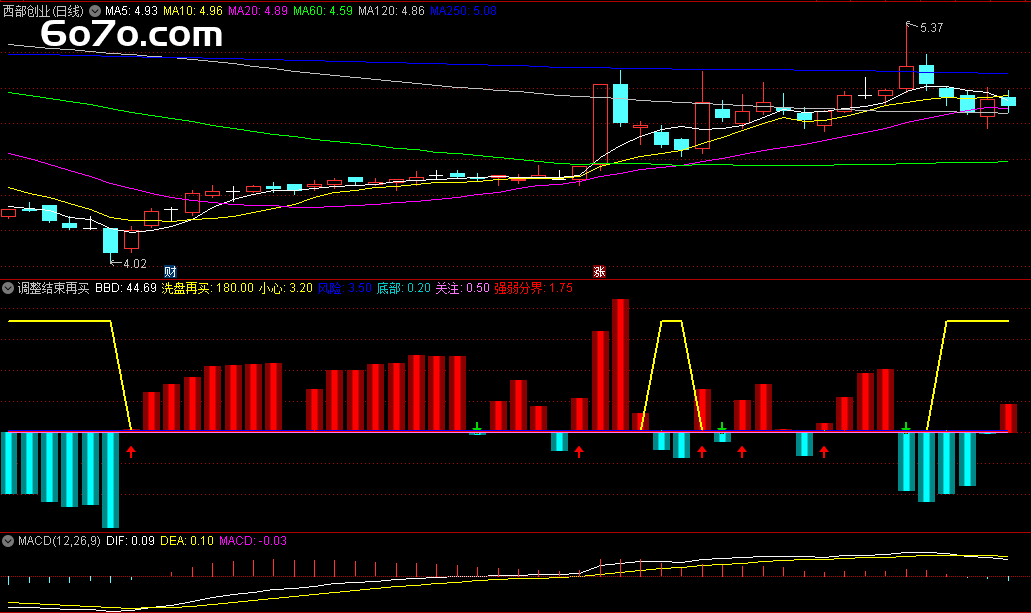Click the 4.02 low price label

pos(135,264)
